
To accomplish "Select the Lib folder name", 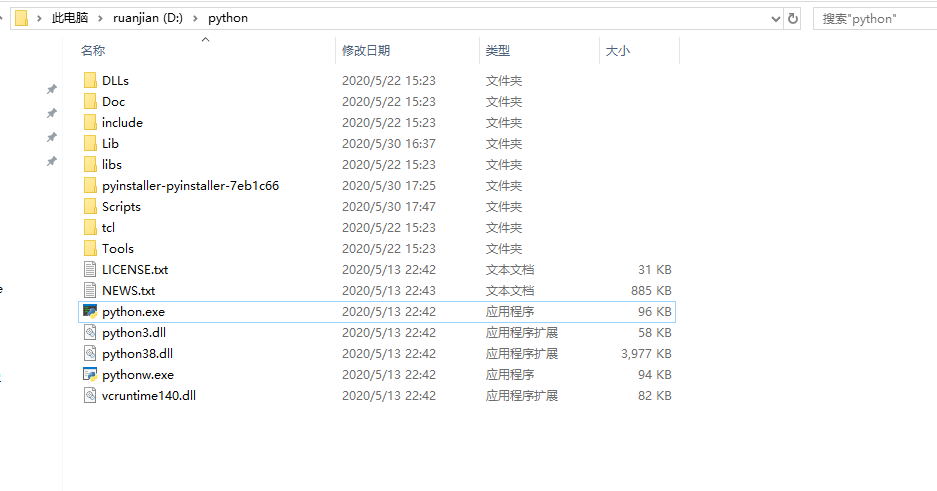I will point(111,143).
